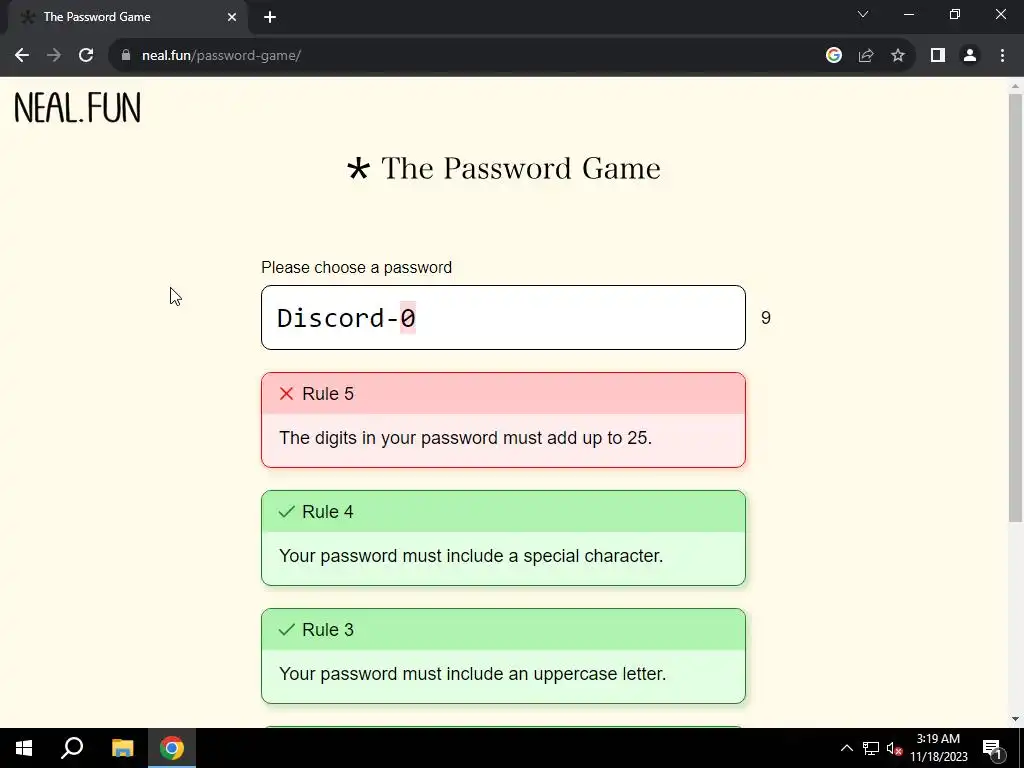1024x768 pixels.
Task: Click 'Please choose a password' label
Action: 356,268
